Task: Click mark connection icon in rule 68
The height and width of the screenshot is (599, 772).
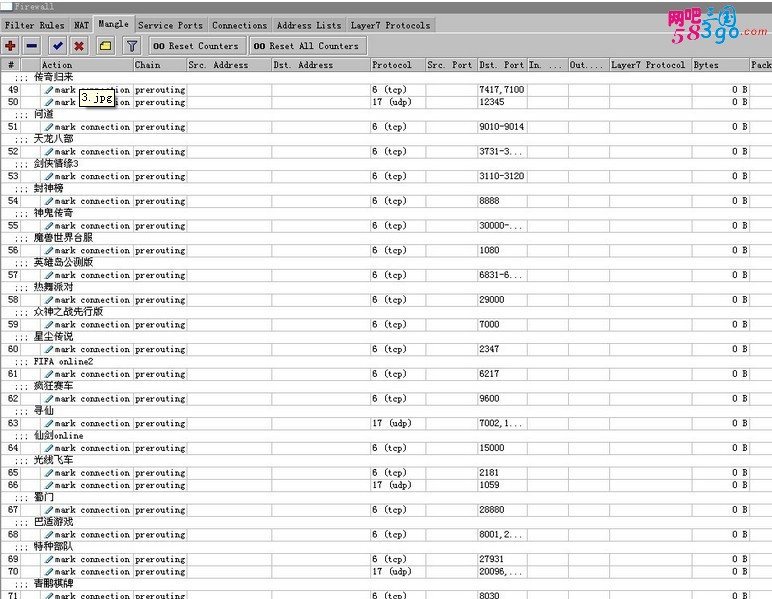Action: point(48,535)
